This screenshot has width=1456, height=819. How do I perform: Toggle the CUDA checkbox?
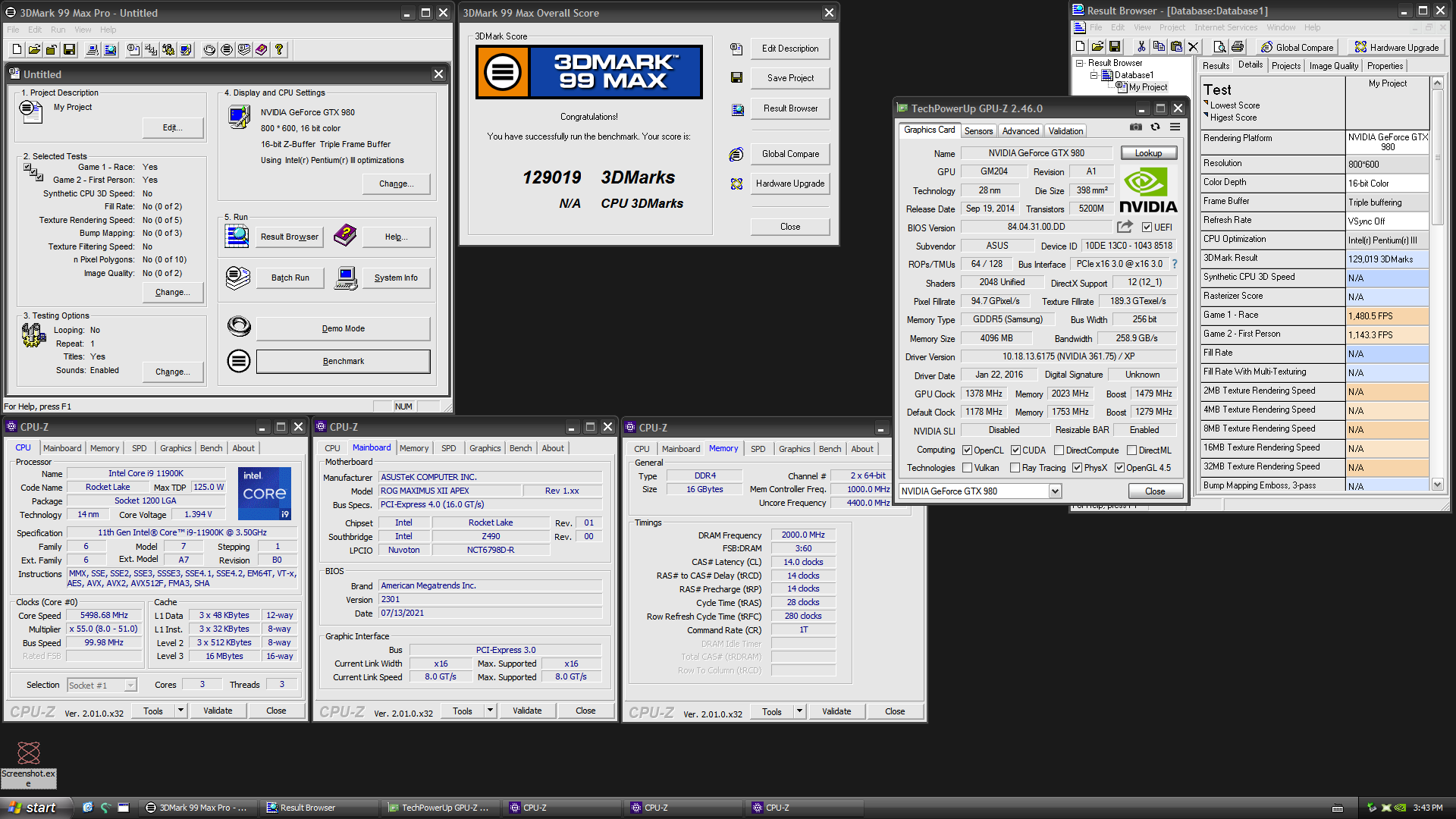coord(1015,450)
